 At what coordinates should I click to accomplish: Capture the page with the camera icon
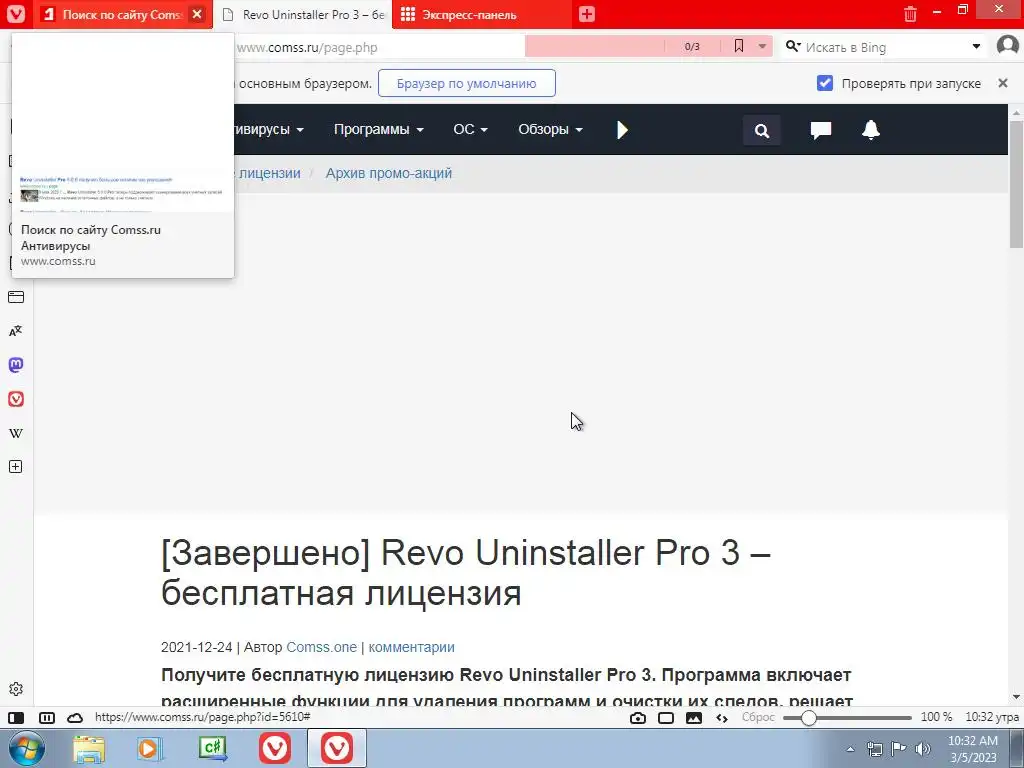638,718
